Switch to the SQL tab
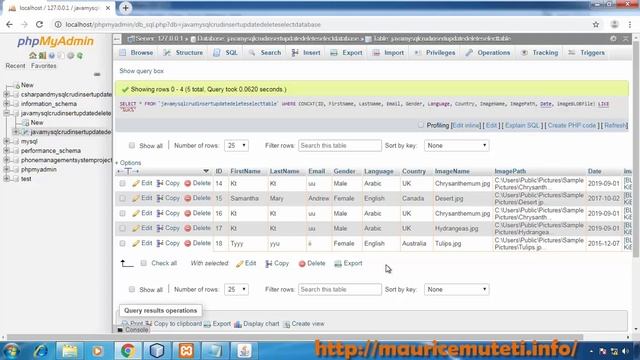The width and height of the screenshot is (640, 360). click(x=226, y=53)
